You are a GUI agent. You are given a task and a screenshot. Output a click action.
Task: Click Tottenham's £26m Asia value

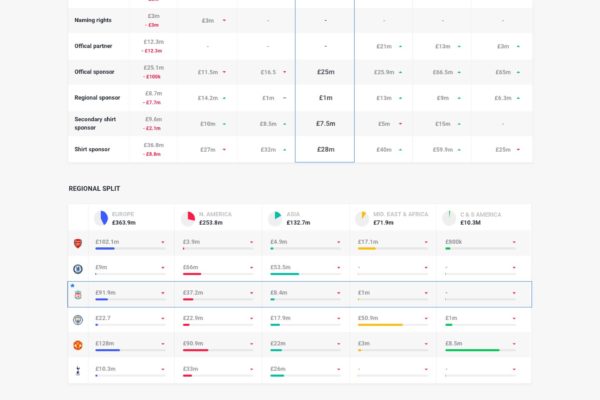point(278,369)
